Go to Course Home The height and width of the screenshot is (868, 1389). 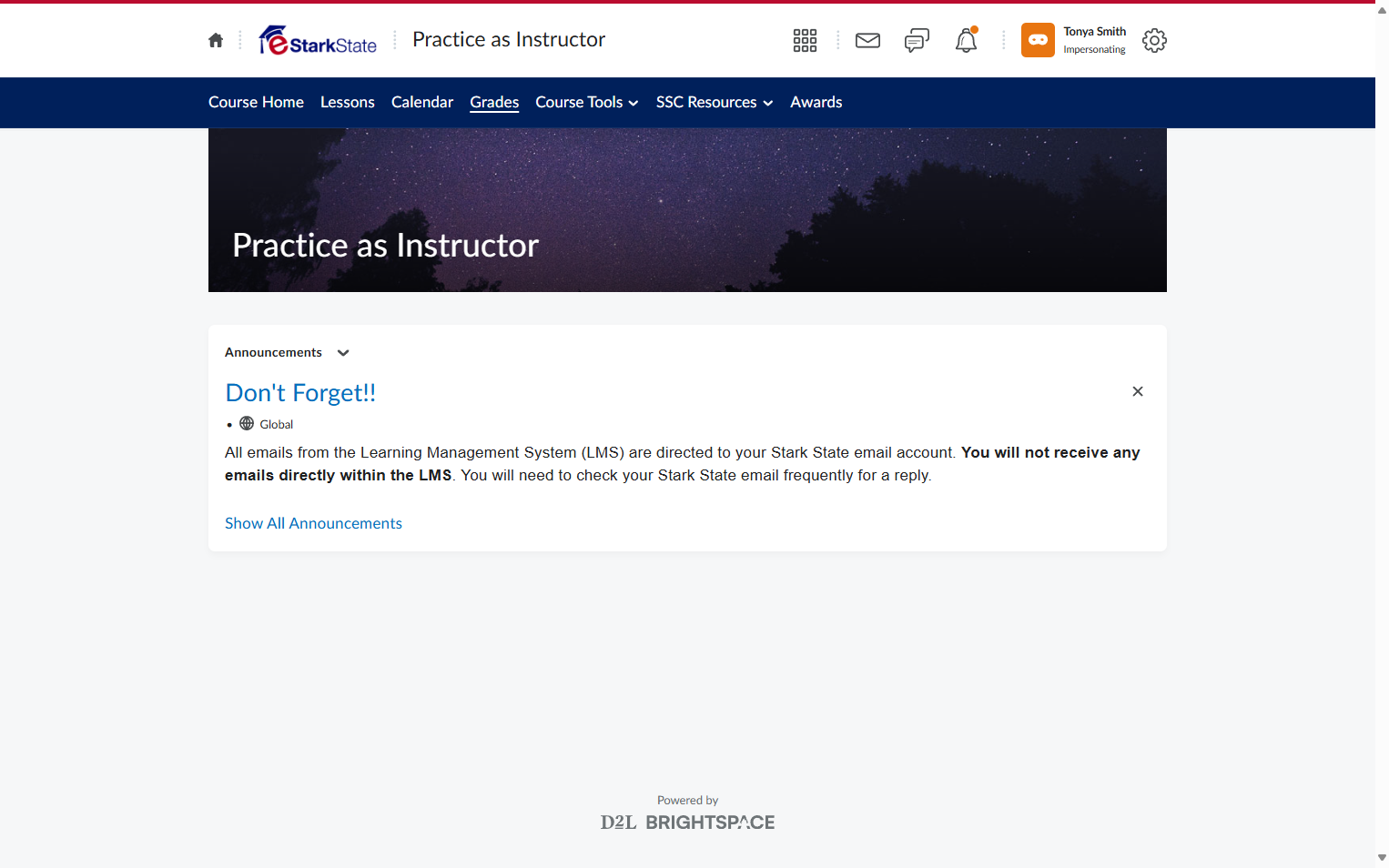click(256, 102)
